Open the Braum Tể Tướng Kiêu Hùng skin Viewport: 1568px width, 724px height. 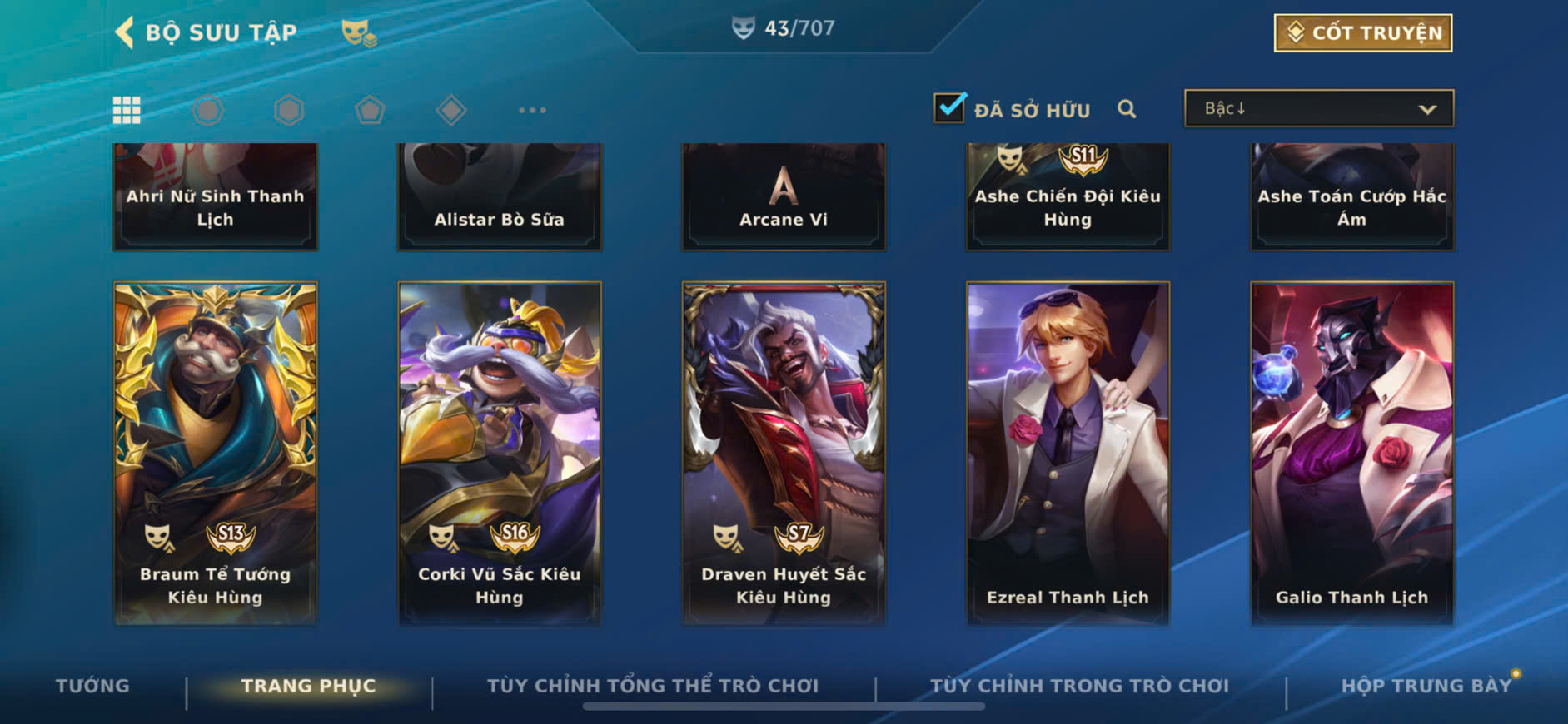(x=215, y=454)
